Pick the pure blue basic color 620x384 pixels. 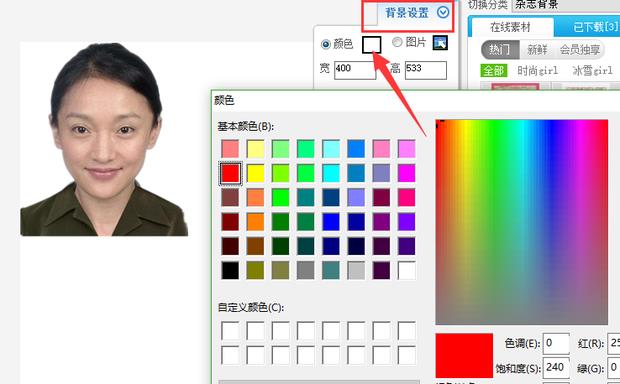click(x=331, y=222)
